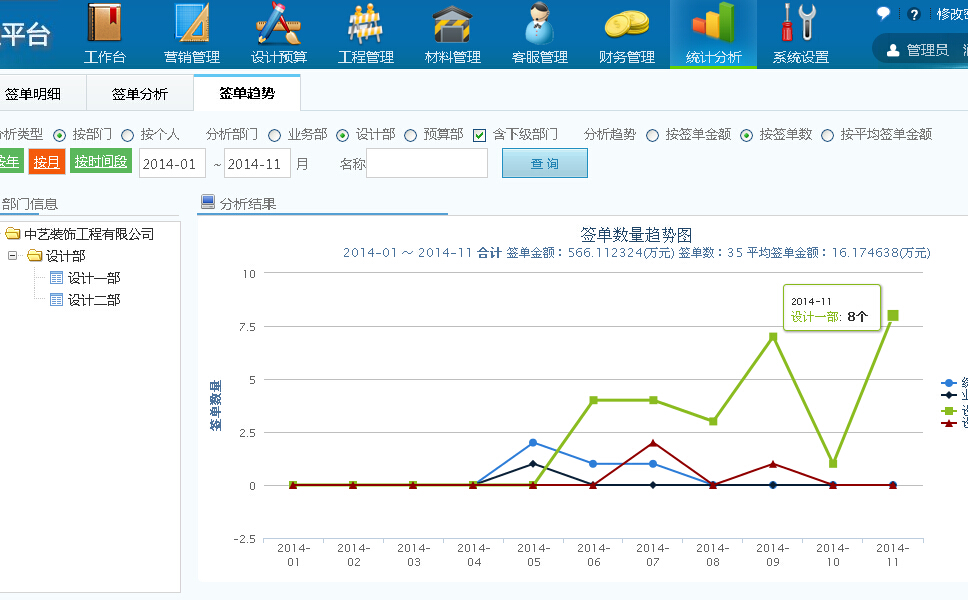The height and width of the screenshot is (600, 968).
Task: Select the 按个人 analysis type radio
Action: pos(128,135)
